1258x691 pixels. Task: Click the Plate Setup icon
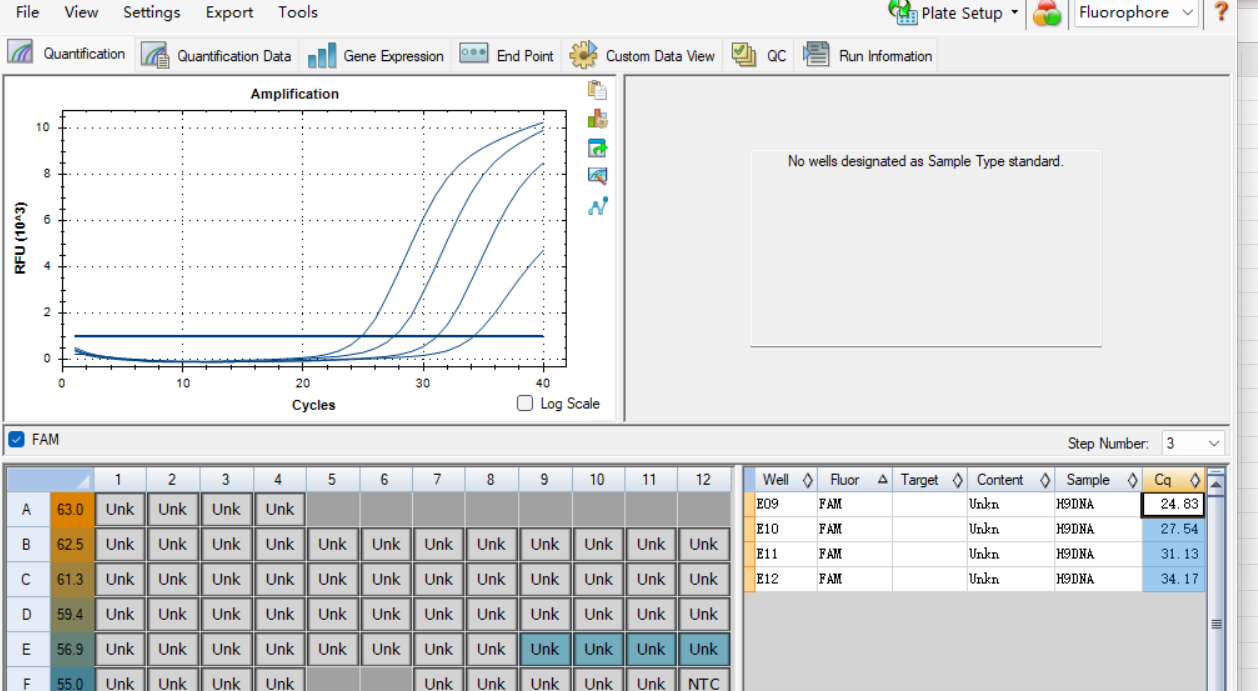pyautogui.click(x=903, y=13)
